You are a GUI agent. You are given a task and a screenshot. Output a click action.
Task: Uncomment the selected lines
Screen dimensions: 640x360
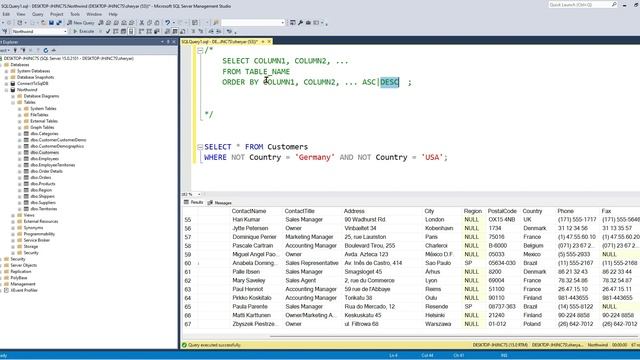(201, 31)
